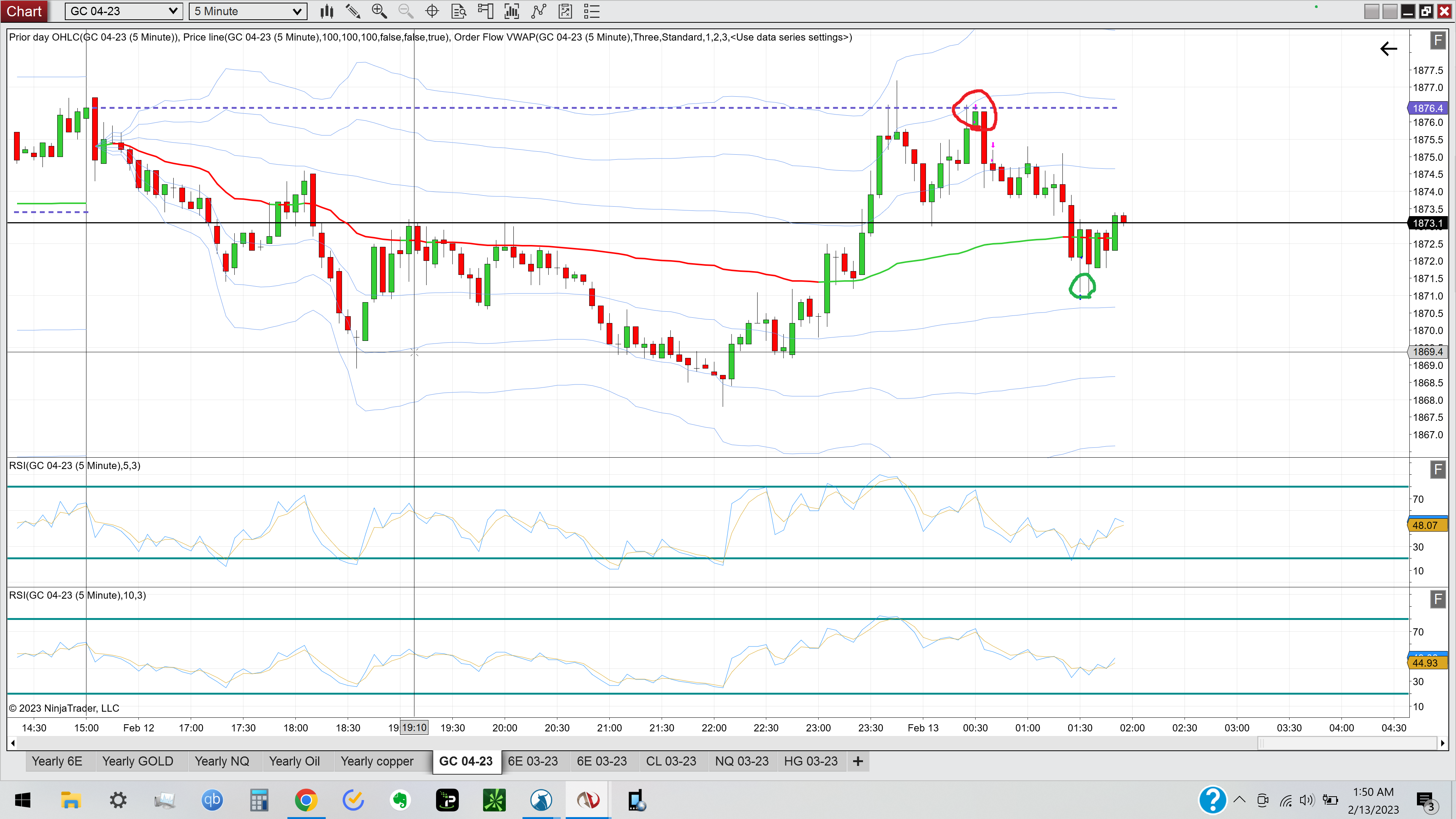Show hidden system tray icons chevron
Image resolution: width=1456 pixels, height=819 pixels.
point(1239,800)
